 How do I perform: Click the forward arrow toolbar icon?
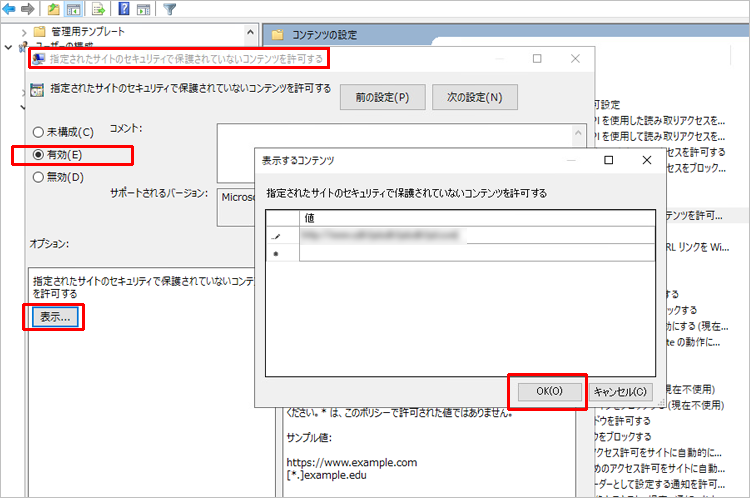27,10
